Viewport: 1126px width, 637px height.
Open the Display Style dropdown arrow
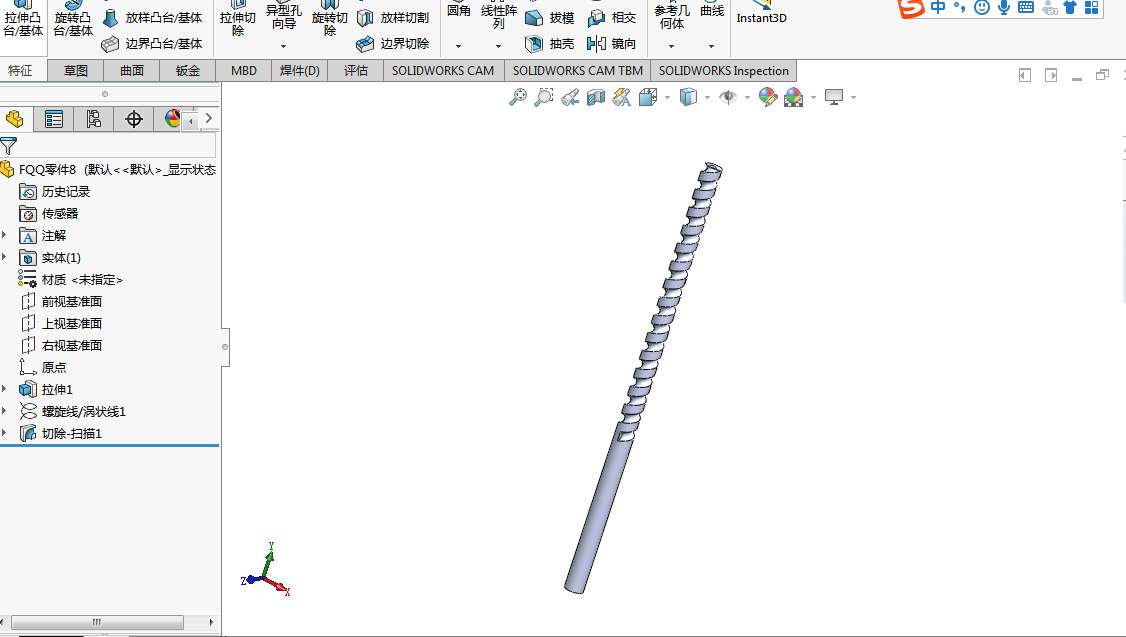point(707,97)
